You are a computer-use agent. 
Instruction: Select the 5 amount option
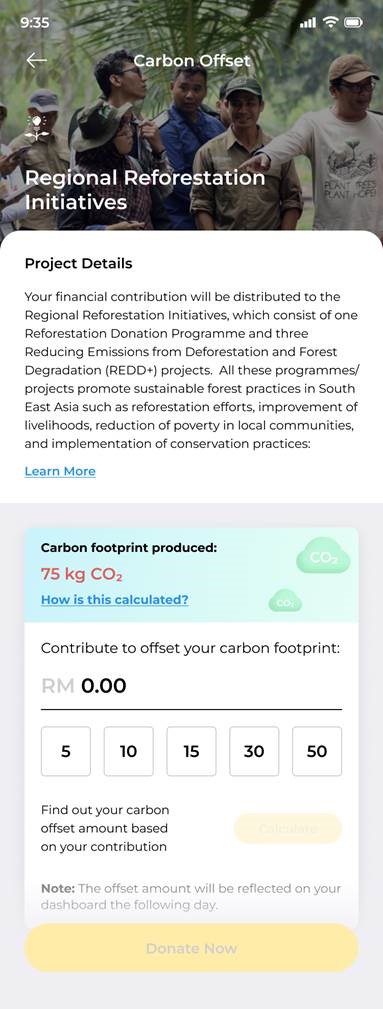click(66, 751)
